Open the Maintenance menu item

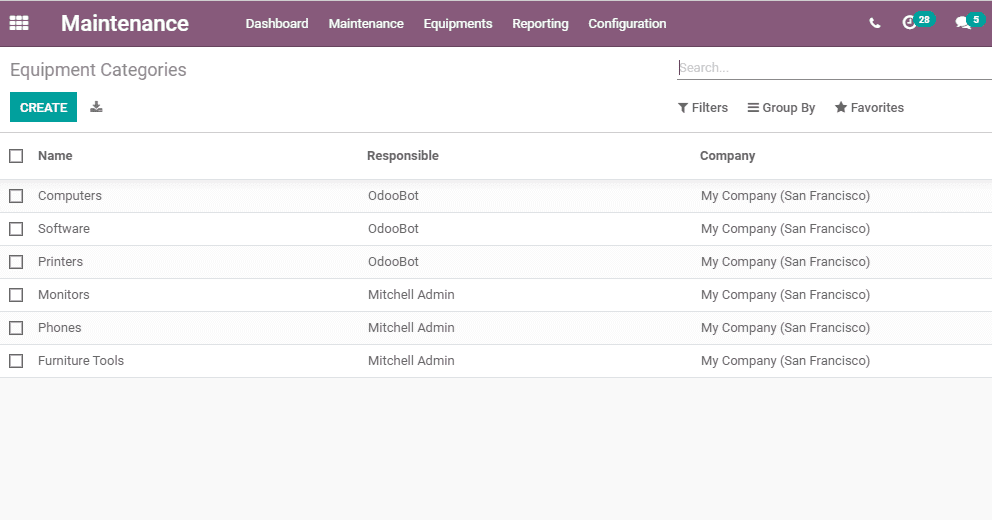point(366,23)
